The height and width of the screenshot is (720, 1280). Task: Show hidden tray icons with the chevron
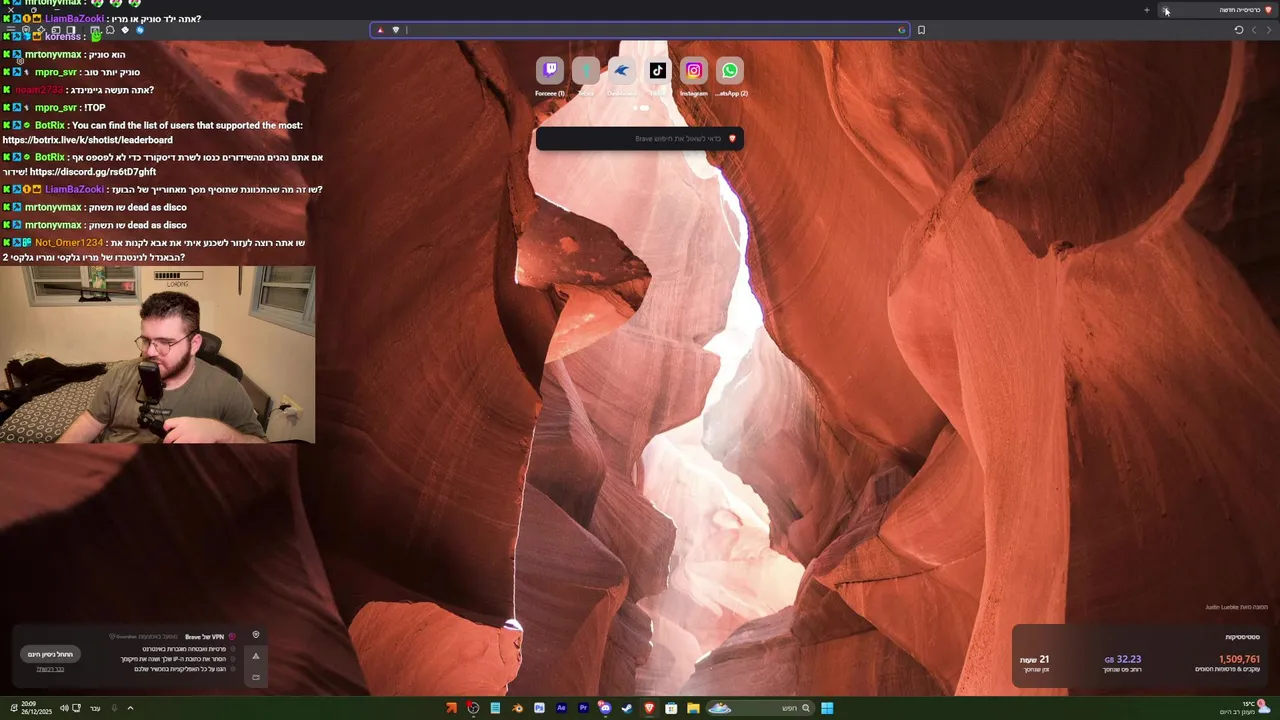point(130,708)
